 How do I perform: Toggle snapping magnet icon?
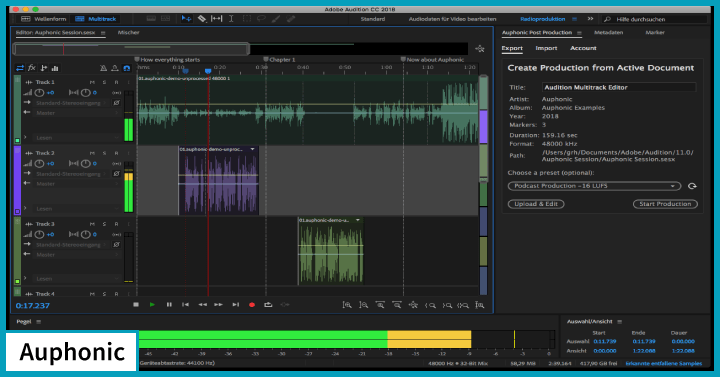(x=127, y=68)
